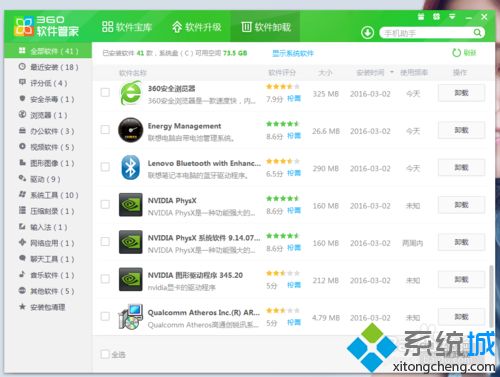Open 安装包清理 in sidebar

pos(48,307)
